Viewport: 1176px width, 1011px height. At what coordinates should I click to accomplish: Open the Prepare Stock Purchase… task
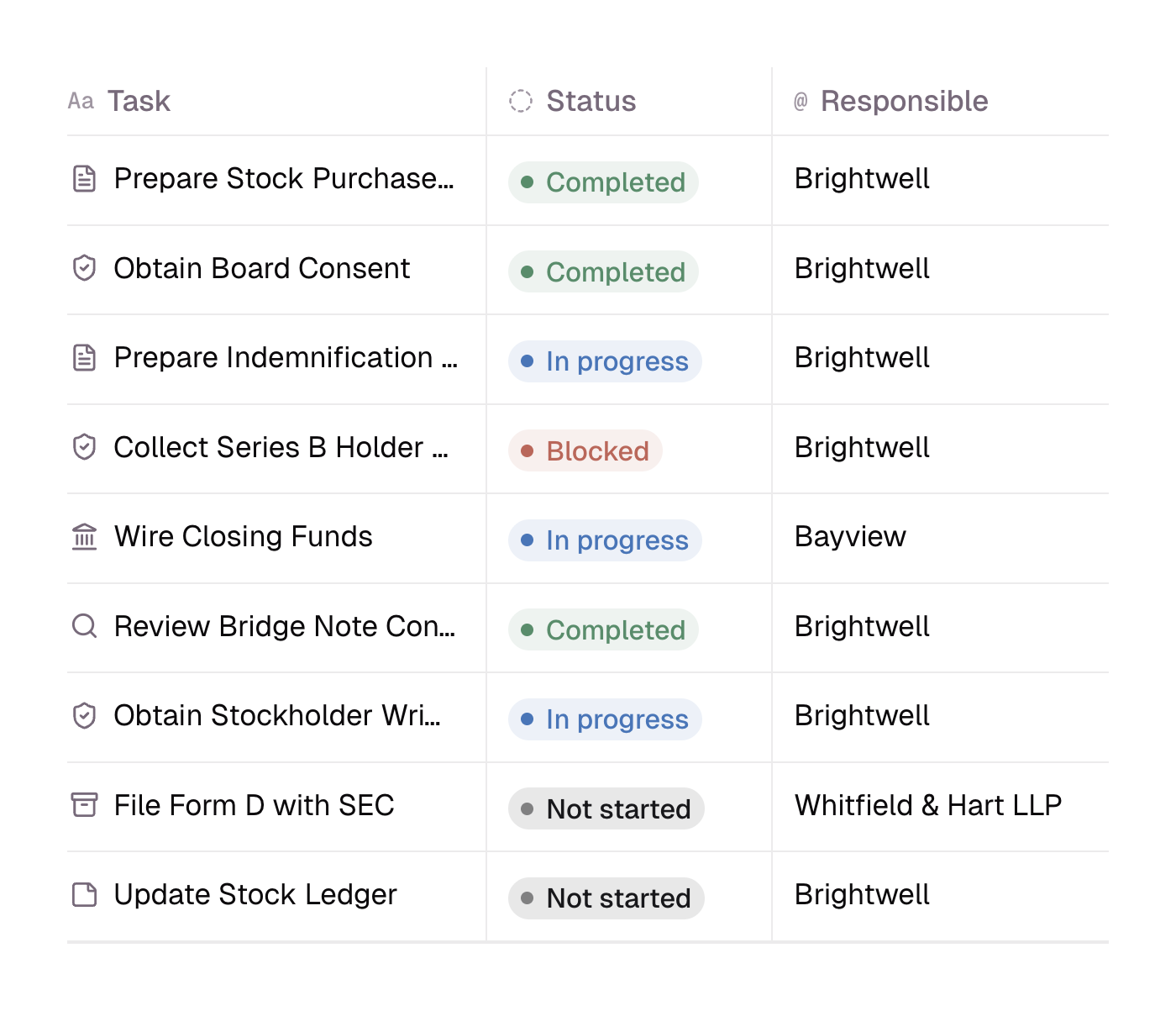click(284, 179)
